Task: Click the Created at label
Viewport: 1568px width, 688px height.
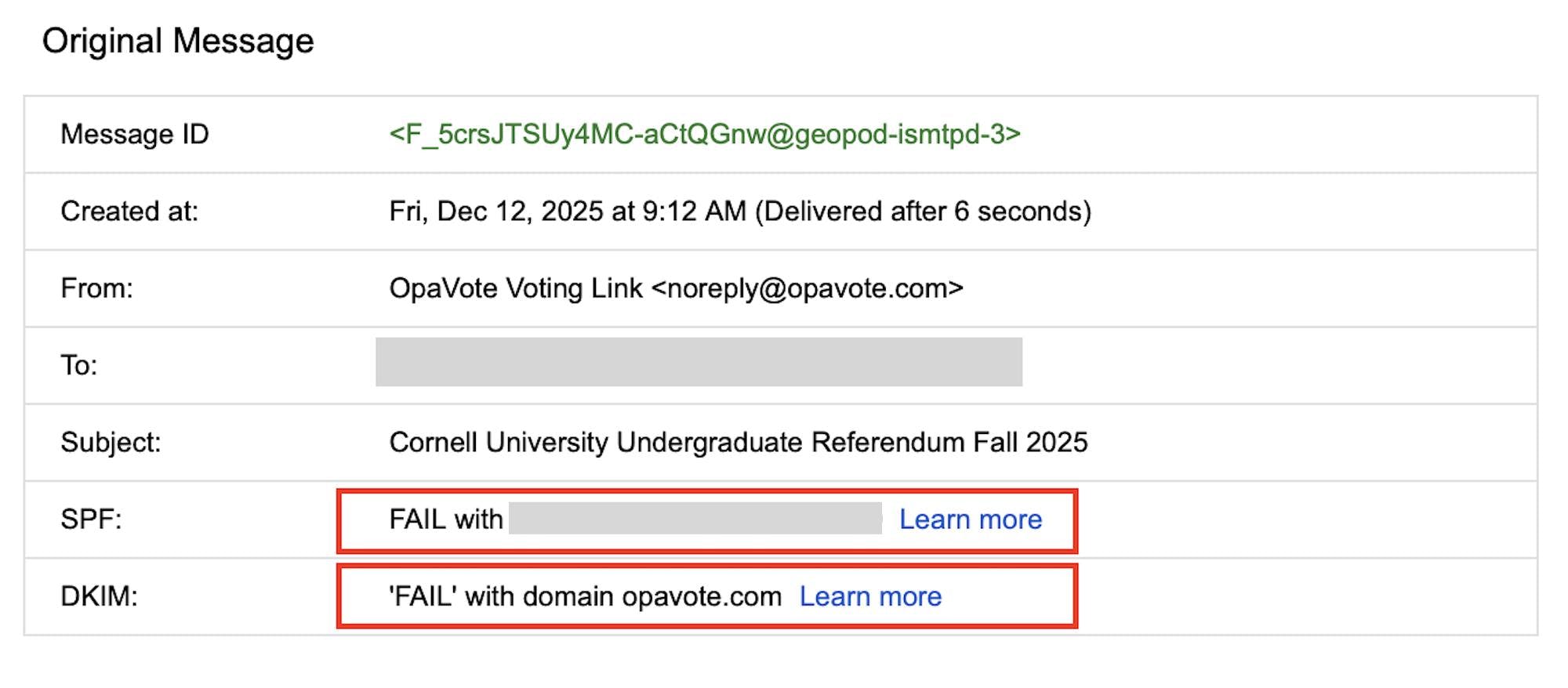Action: point(129,212)
